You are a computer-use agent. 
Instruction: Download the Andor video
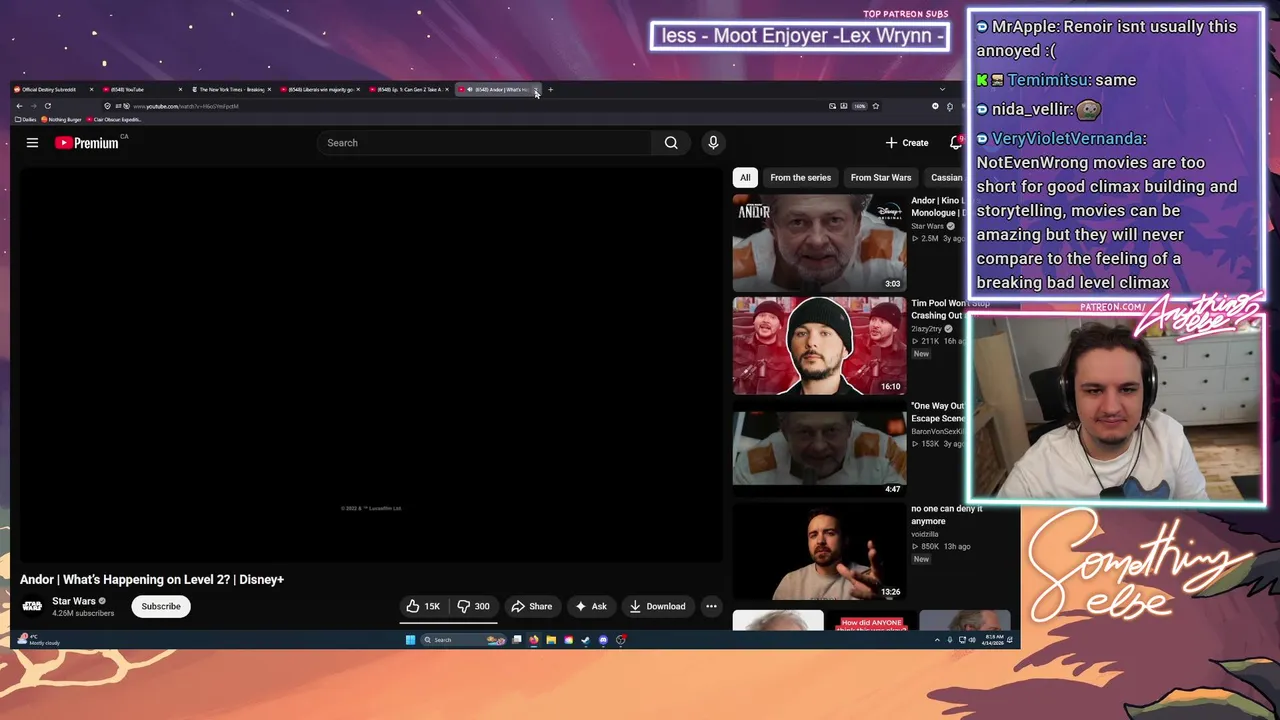coord(657,606)
